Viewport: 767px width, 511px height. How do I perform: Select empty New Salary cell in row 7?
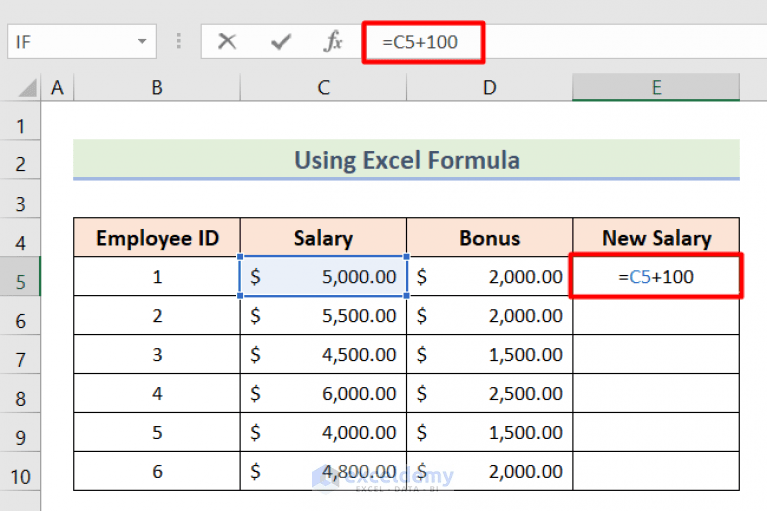coord(656,355)
